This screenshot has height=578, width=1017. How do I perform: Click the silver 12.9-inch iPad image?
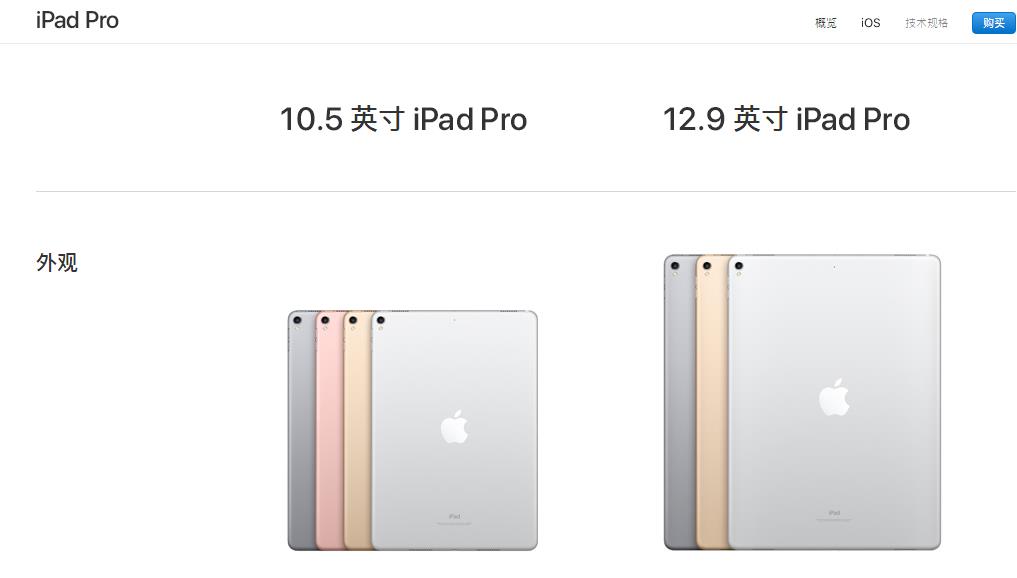(x=834, y=402)
